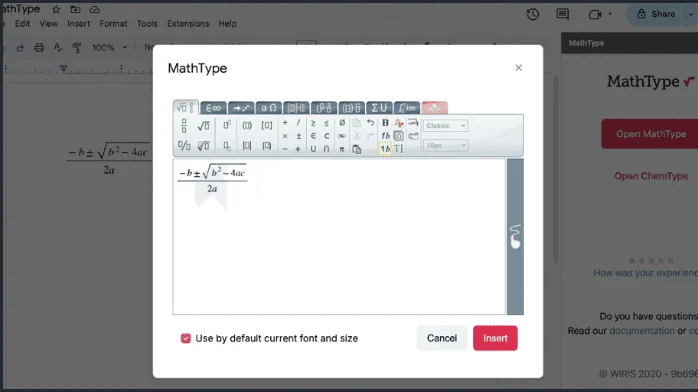Star the document title

56,9
